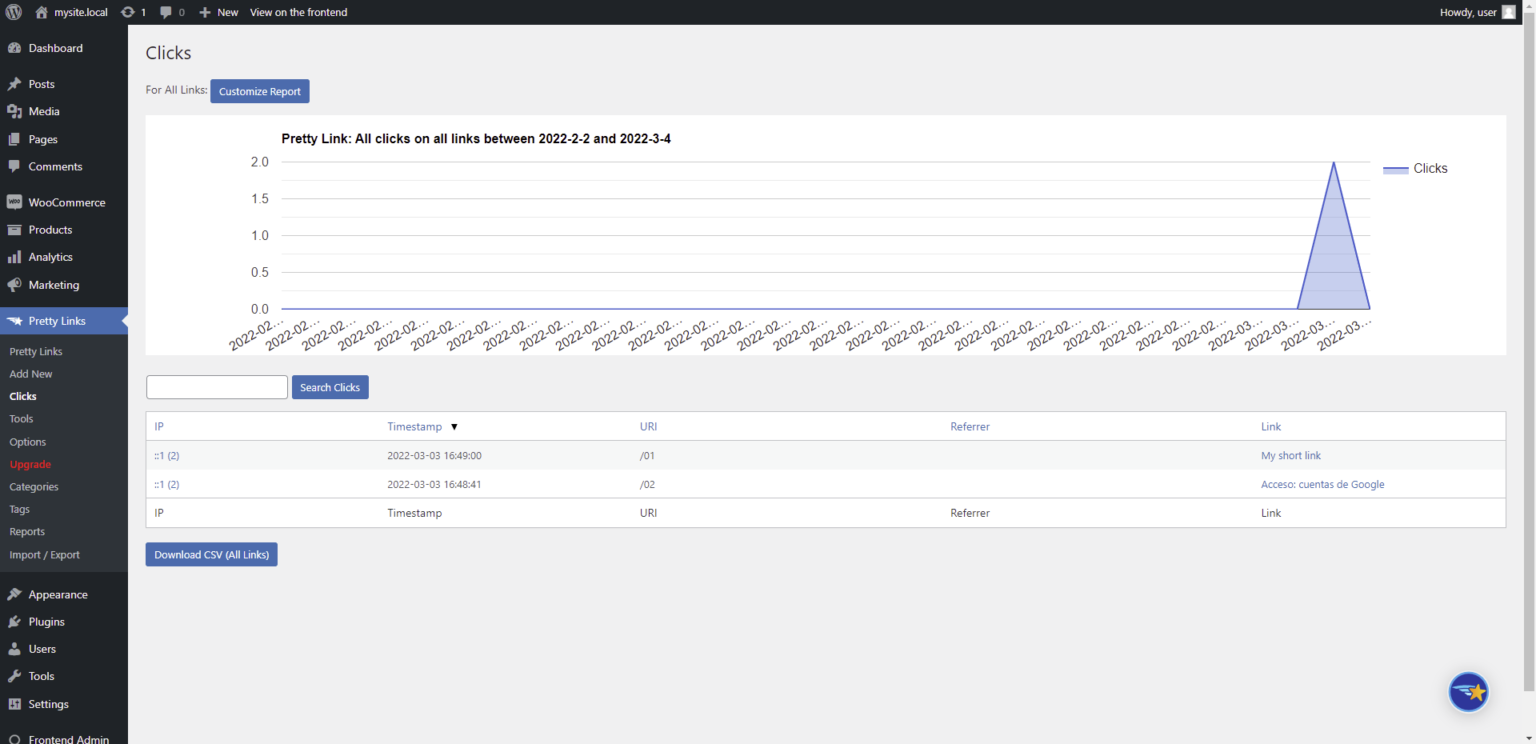Select Add New under Pretty Links
The width and height of the screenshot is (1536, 744).
tap(30, 373)
